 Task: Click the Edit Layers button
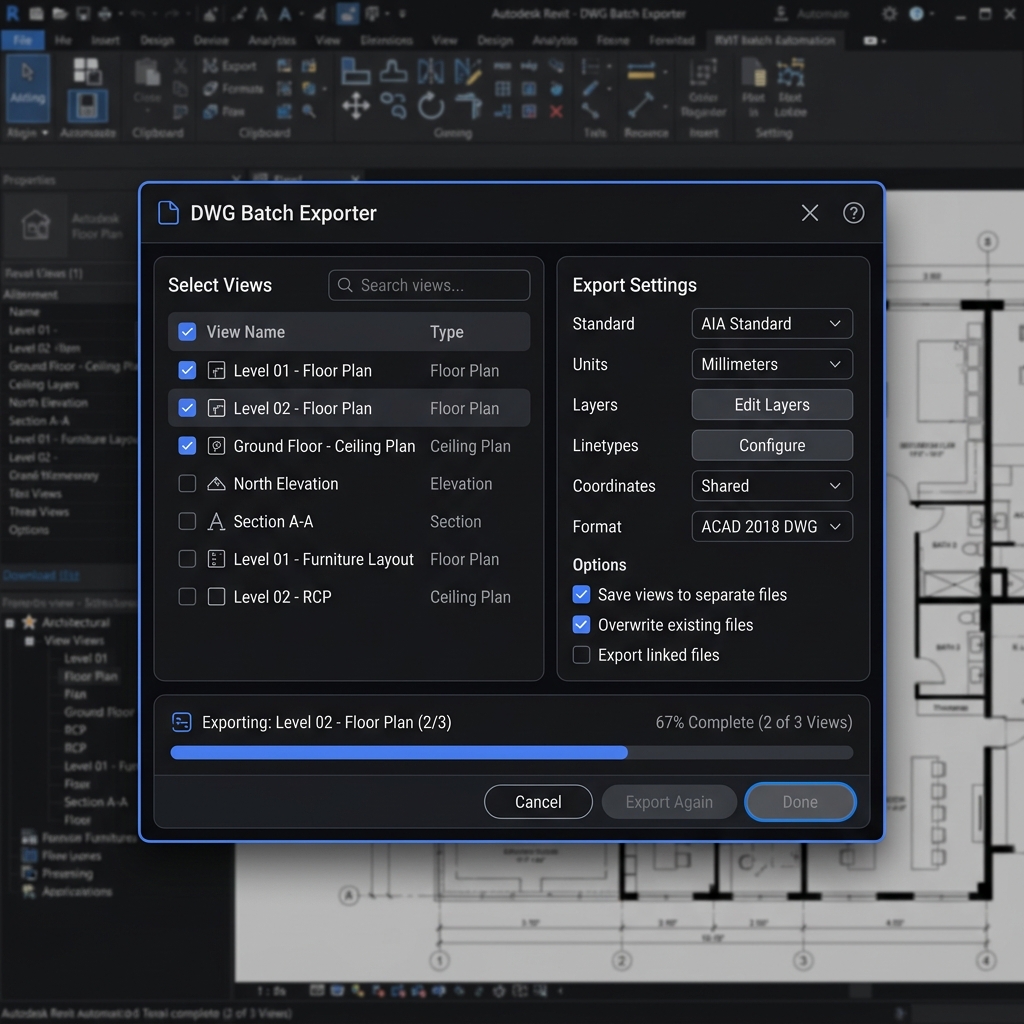(x=772, y=405)
